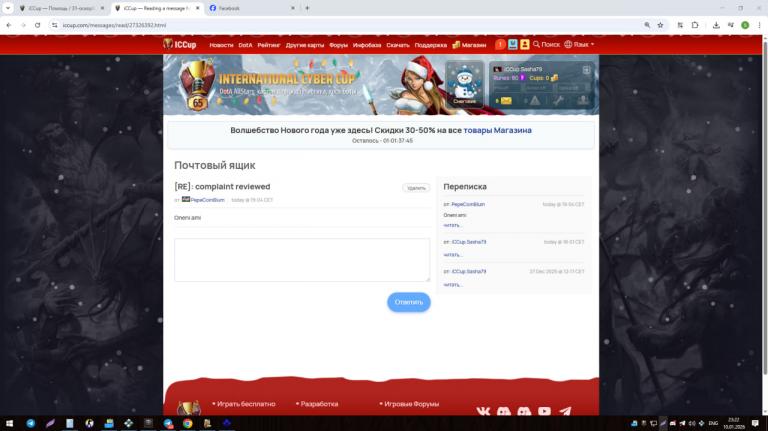Open the Chrome extensions puzzle icon
This screenshot has width=768, height=431.
click(x=695, y=25)
